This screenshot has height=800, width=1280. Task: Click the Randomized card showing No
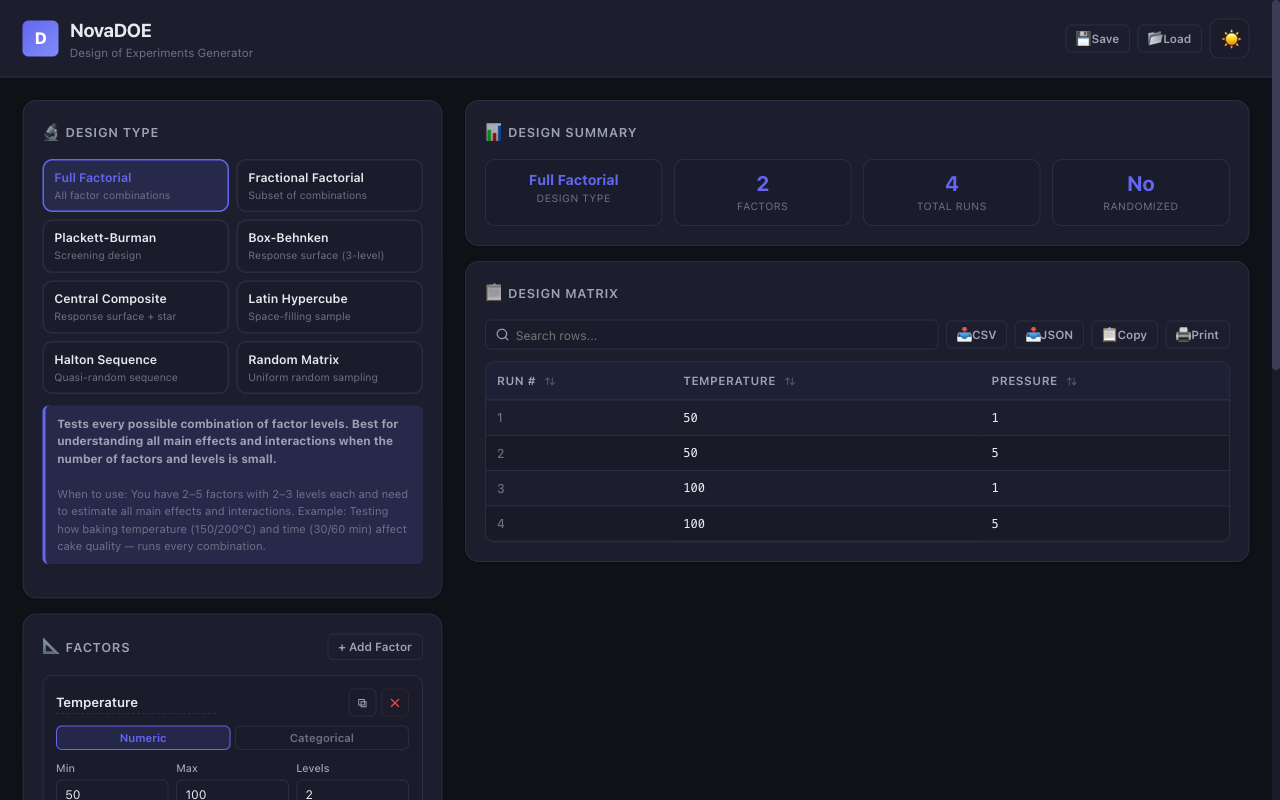point(1140,192)
